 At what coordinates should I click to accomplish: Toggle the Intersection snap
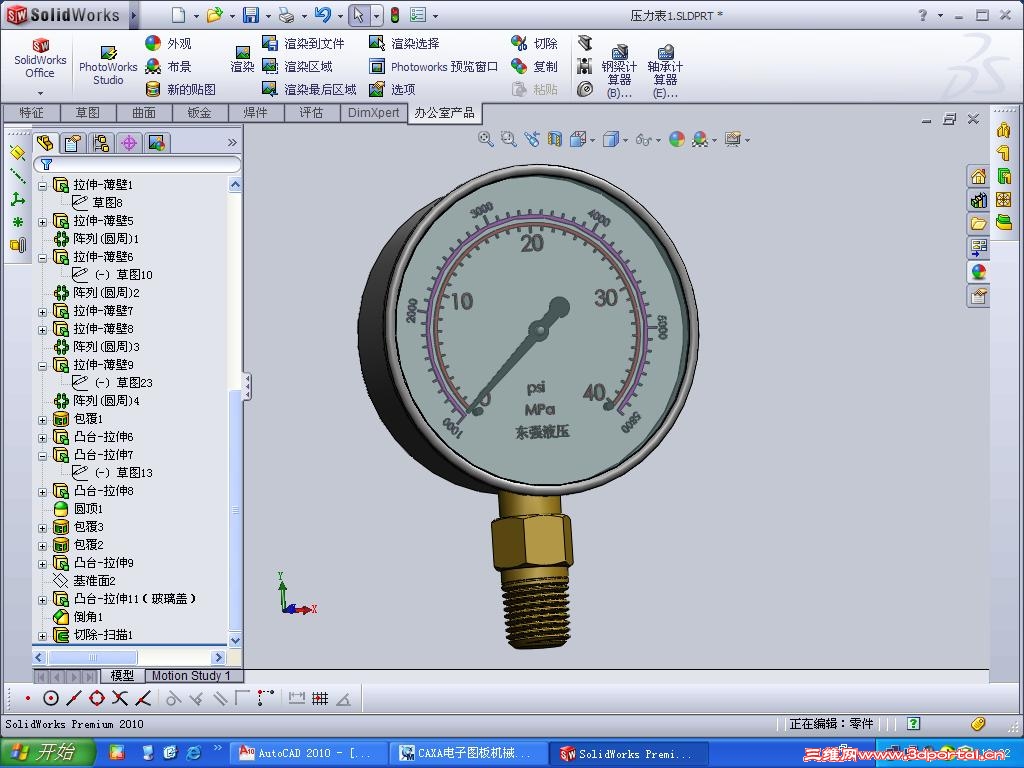tap(120, 699)
